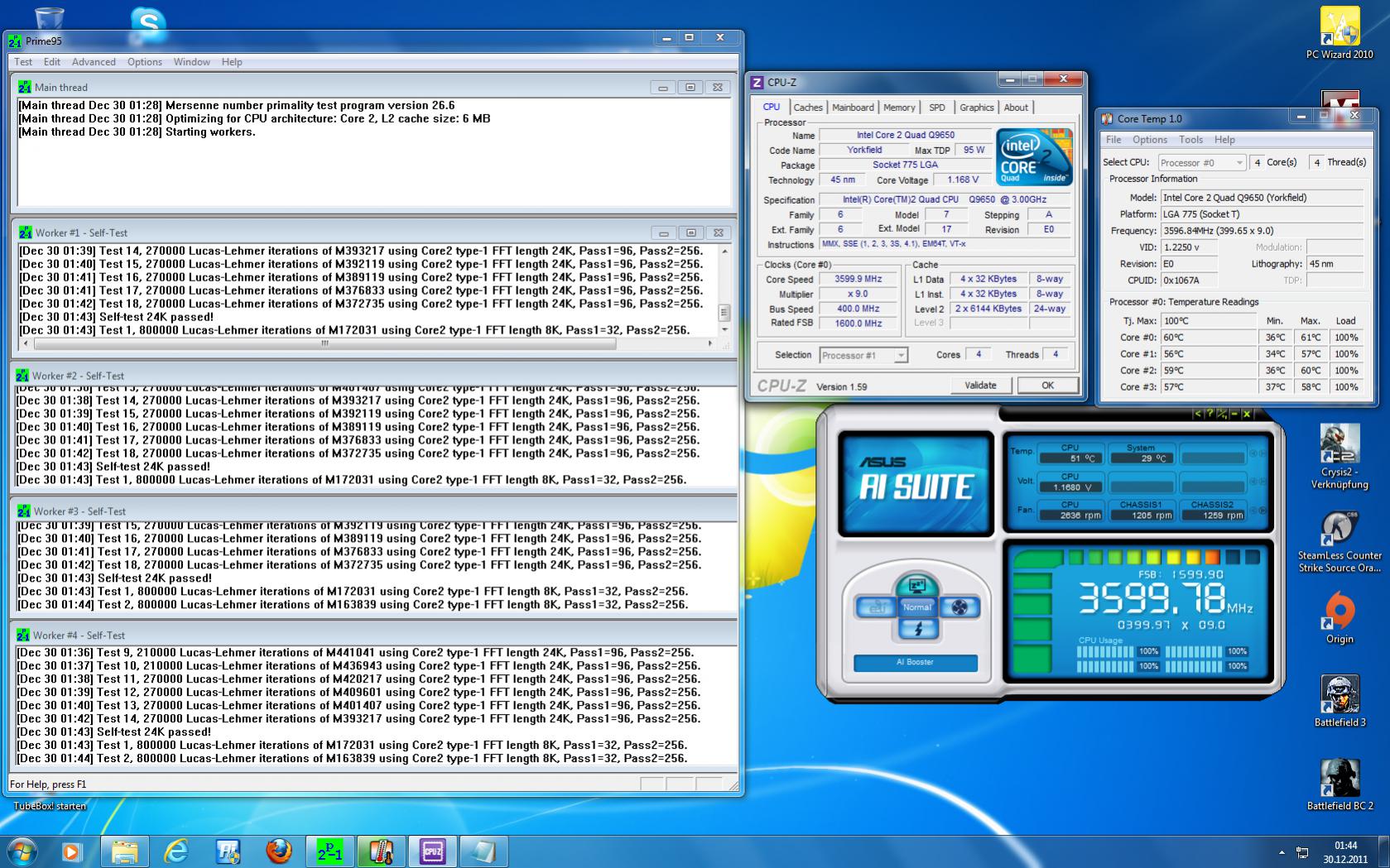Switch to Prime95 via its taskbar icon
1390x868 pixels.
[x=329, y=851]
